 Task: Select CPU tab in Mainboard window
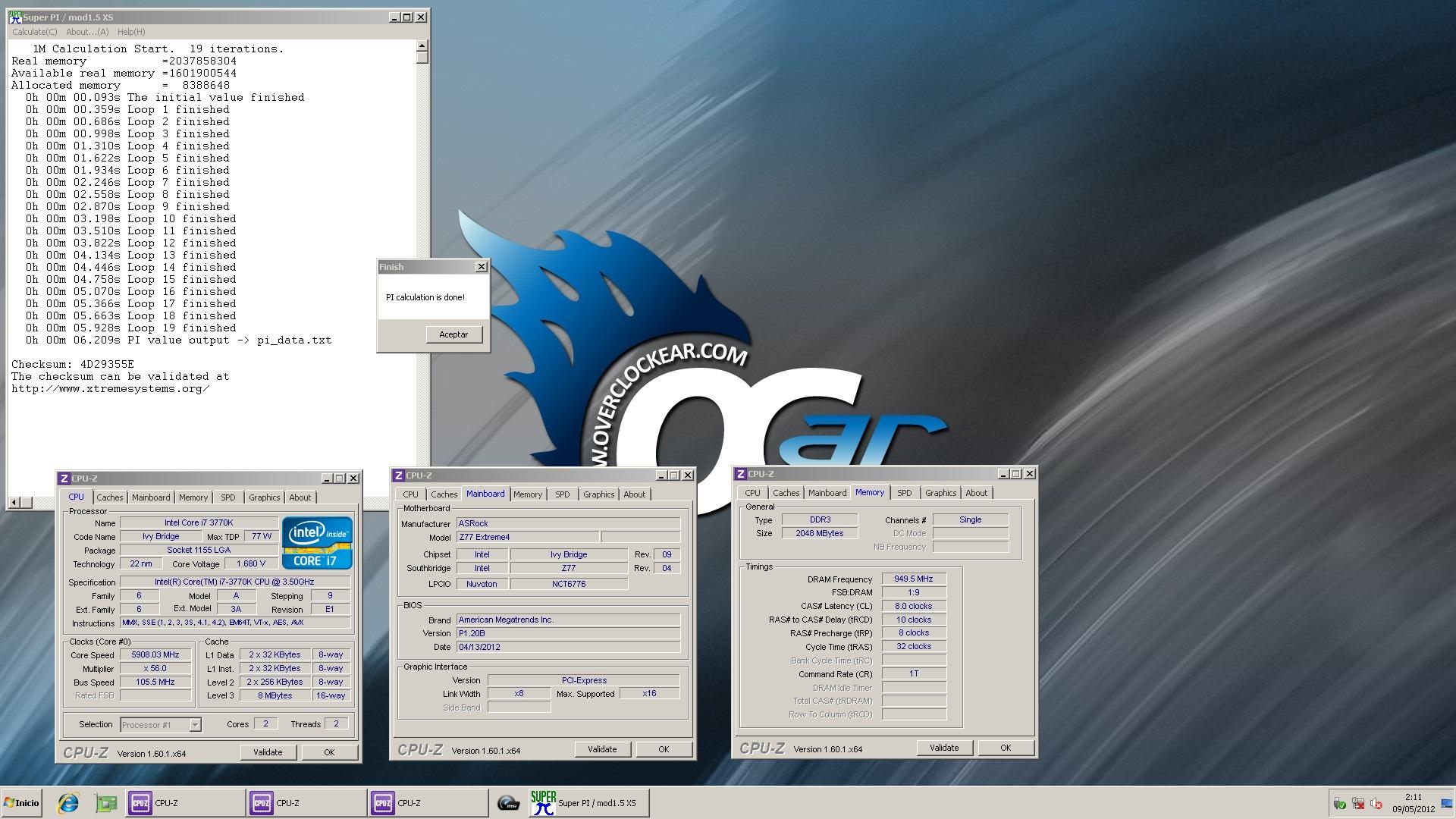[411, 494]
